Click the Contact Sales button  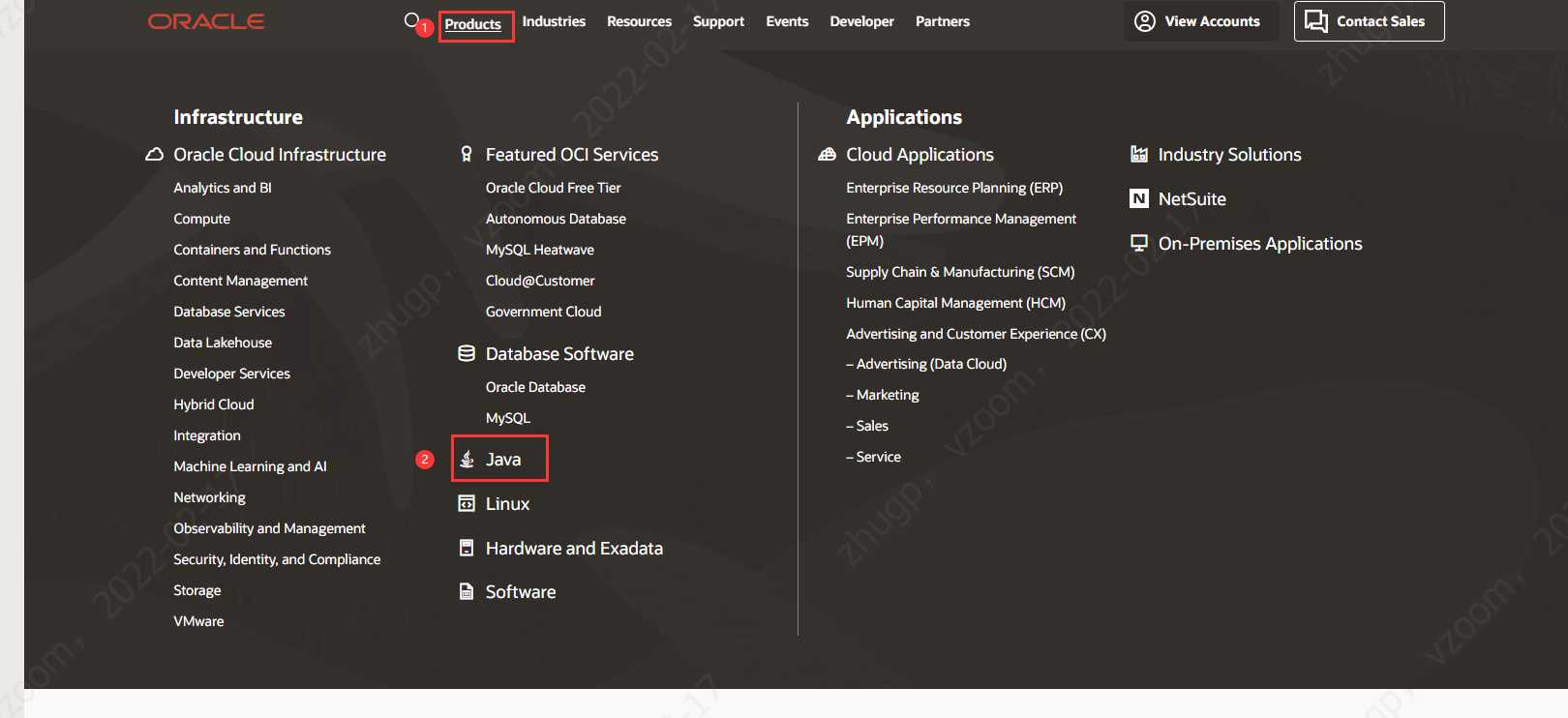tap(1370, 21)
